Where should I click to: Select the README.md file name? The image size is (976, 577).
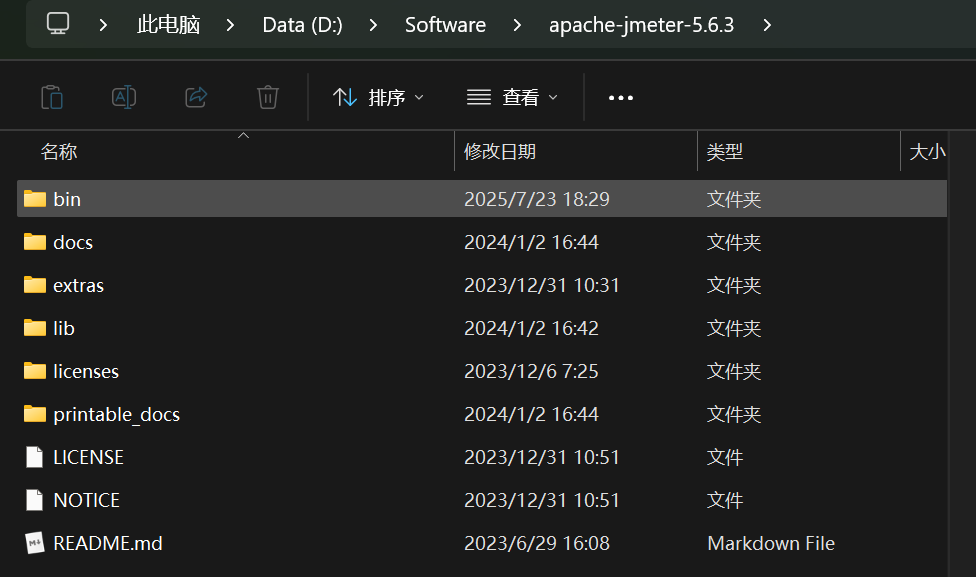pyautogui.click(x=108, y=543)
